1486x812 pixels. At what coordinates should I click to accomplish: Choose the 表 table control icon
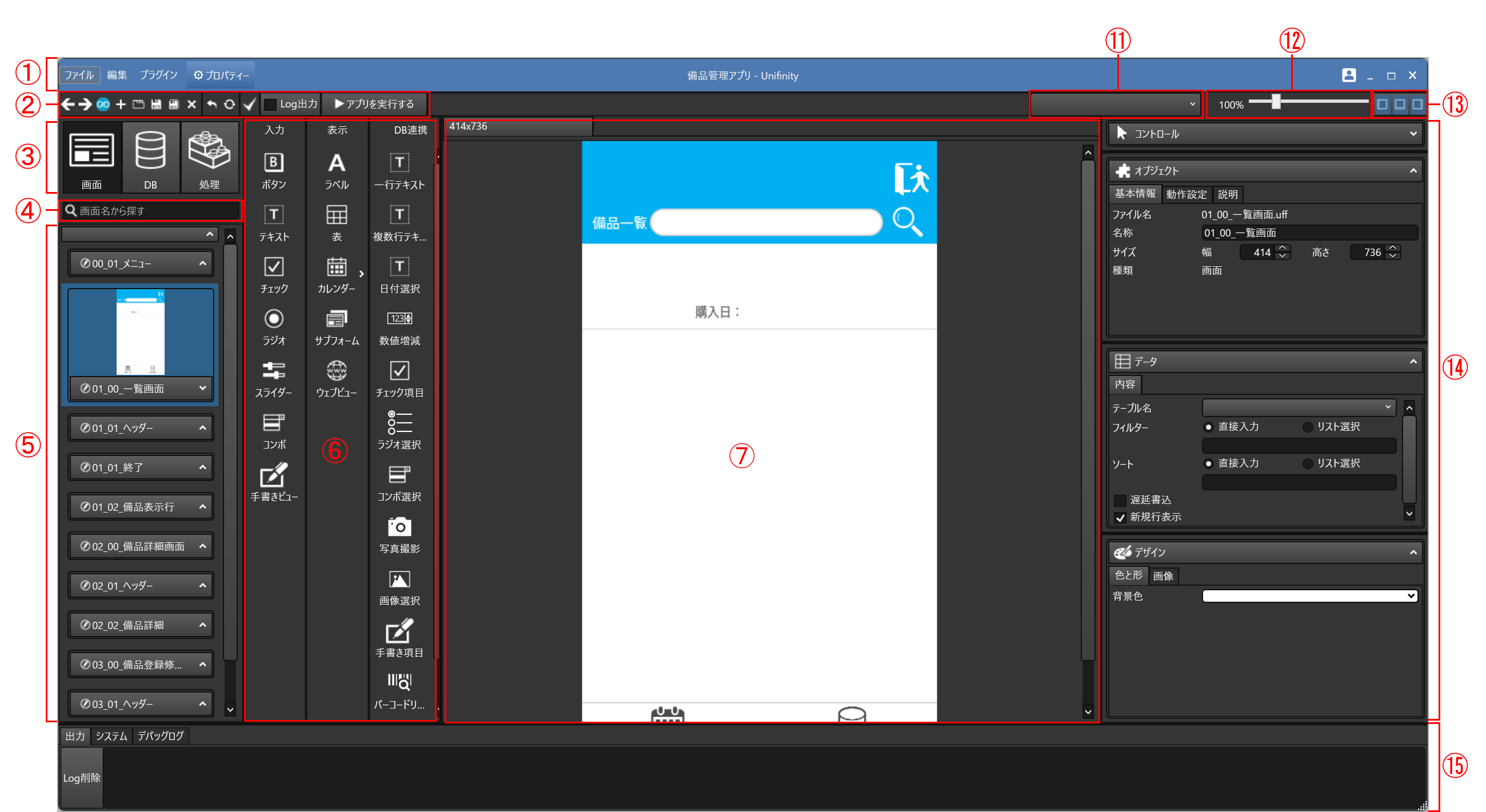click(x=337, y=215)
